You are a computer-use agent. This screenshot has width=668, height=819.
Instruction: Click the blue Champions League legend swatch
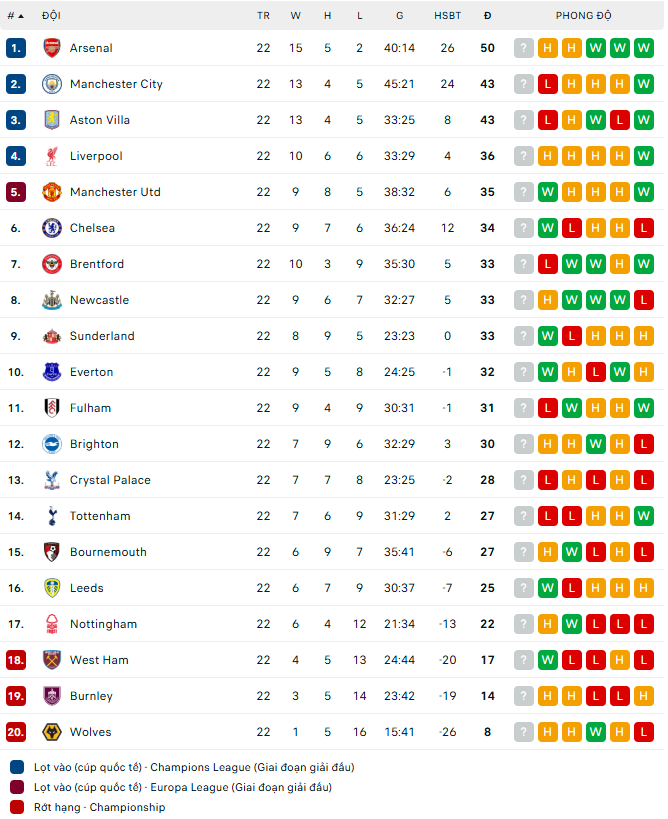[17, 767]
